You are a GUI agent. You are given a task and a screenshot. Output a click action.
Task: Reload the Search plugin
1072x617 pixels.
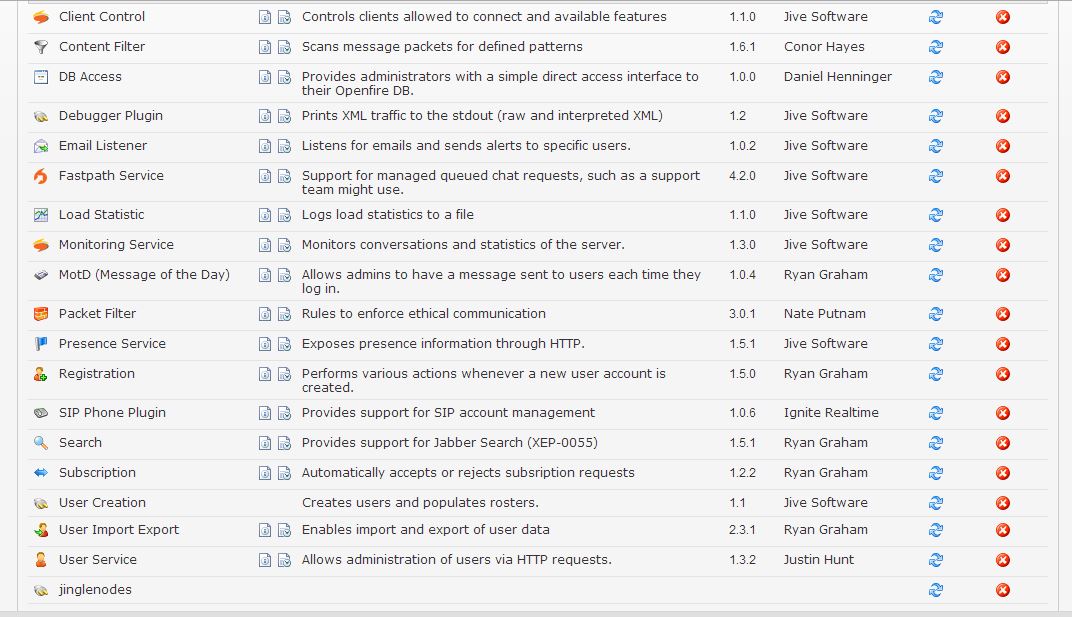(936, 444)
